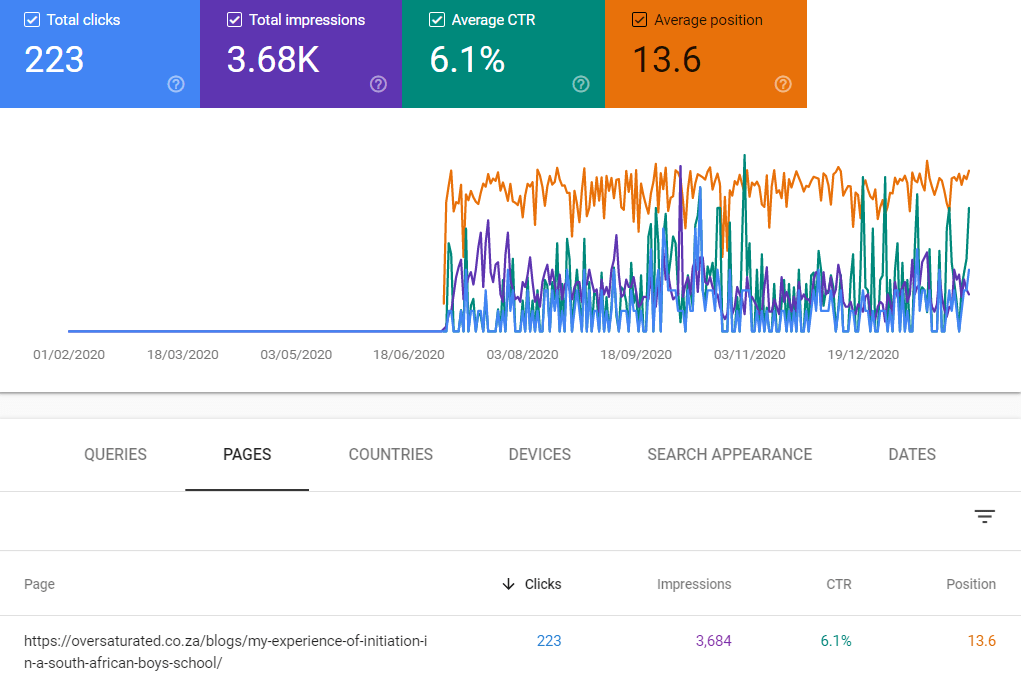This screenshot has width=1021, height=678.
Task: Open the Dates tab
Action: tap(911, 454)
